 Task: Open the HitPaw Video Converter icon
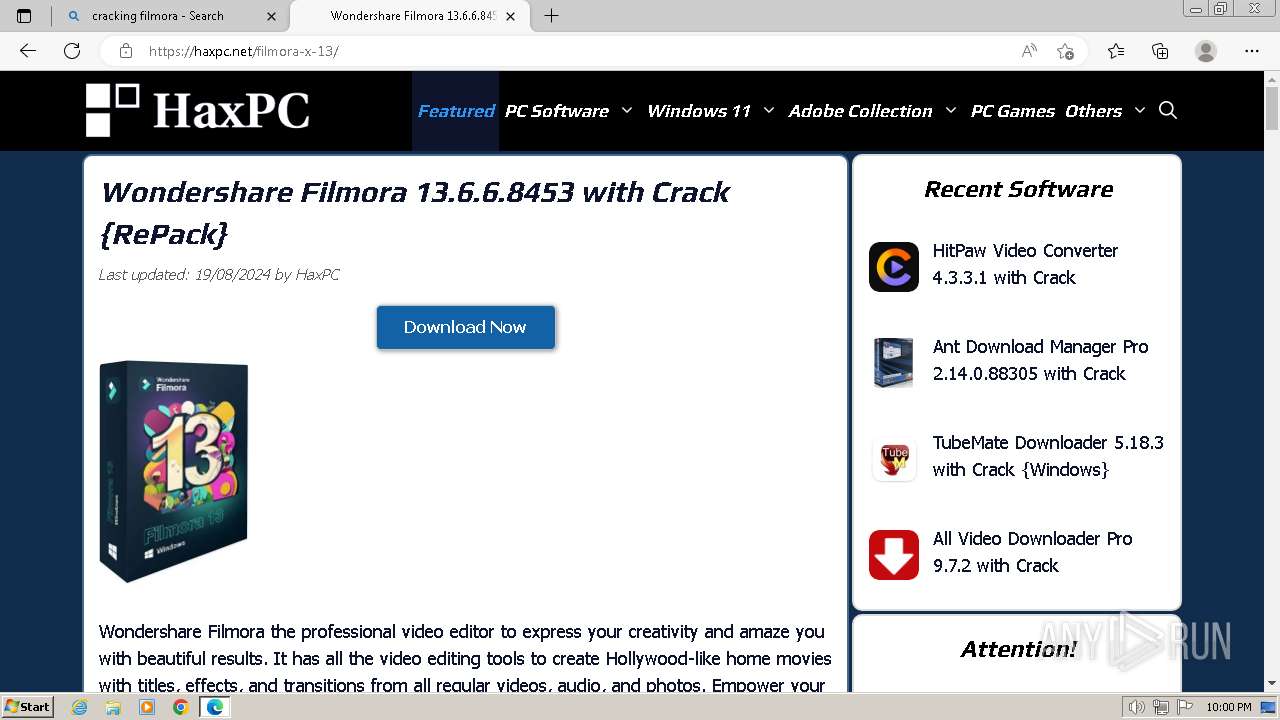894,267
